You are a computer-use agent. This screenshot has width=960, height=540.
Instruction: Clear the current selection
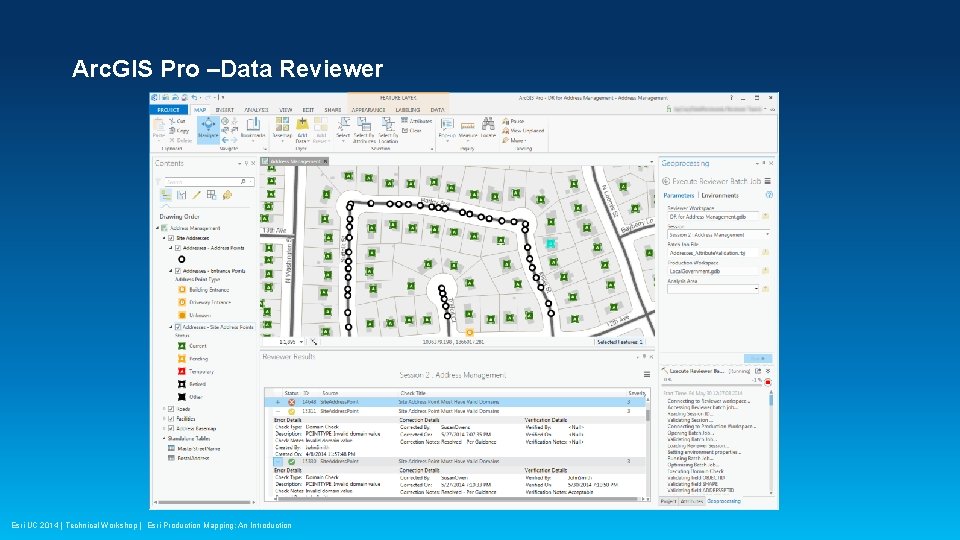click(x=411, y=130)
